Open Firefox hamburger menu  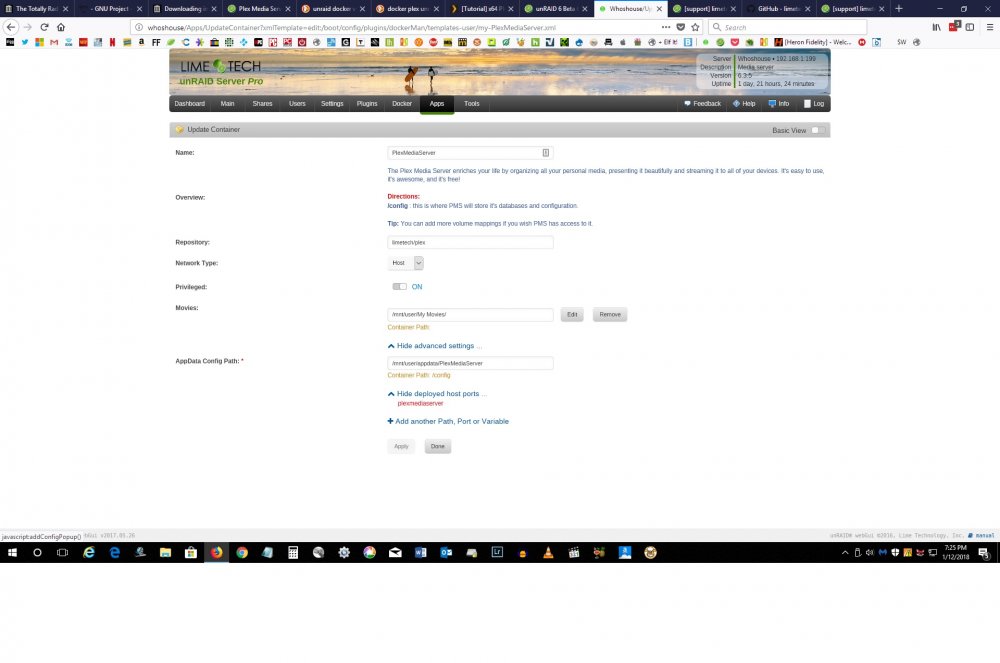pyautogui.click(x=990, y=27)
